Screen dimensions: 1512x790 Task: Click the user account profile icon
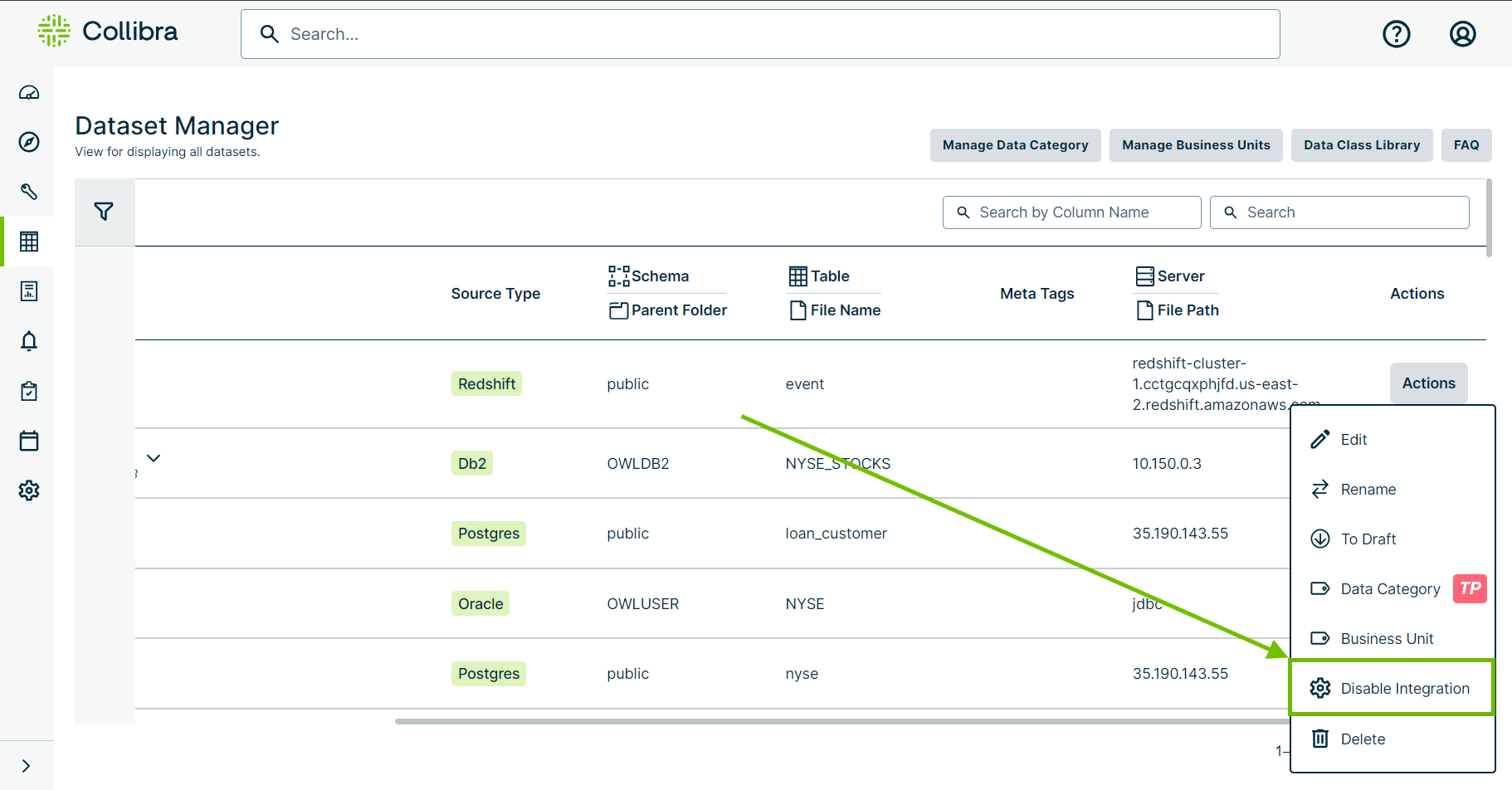click(x=1462, y=34)
